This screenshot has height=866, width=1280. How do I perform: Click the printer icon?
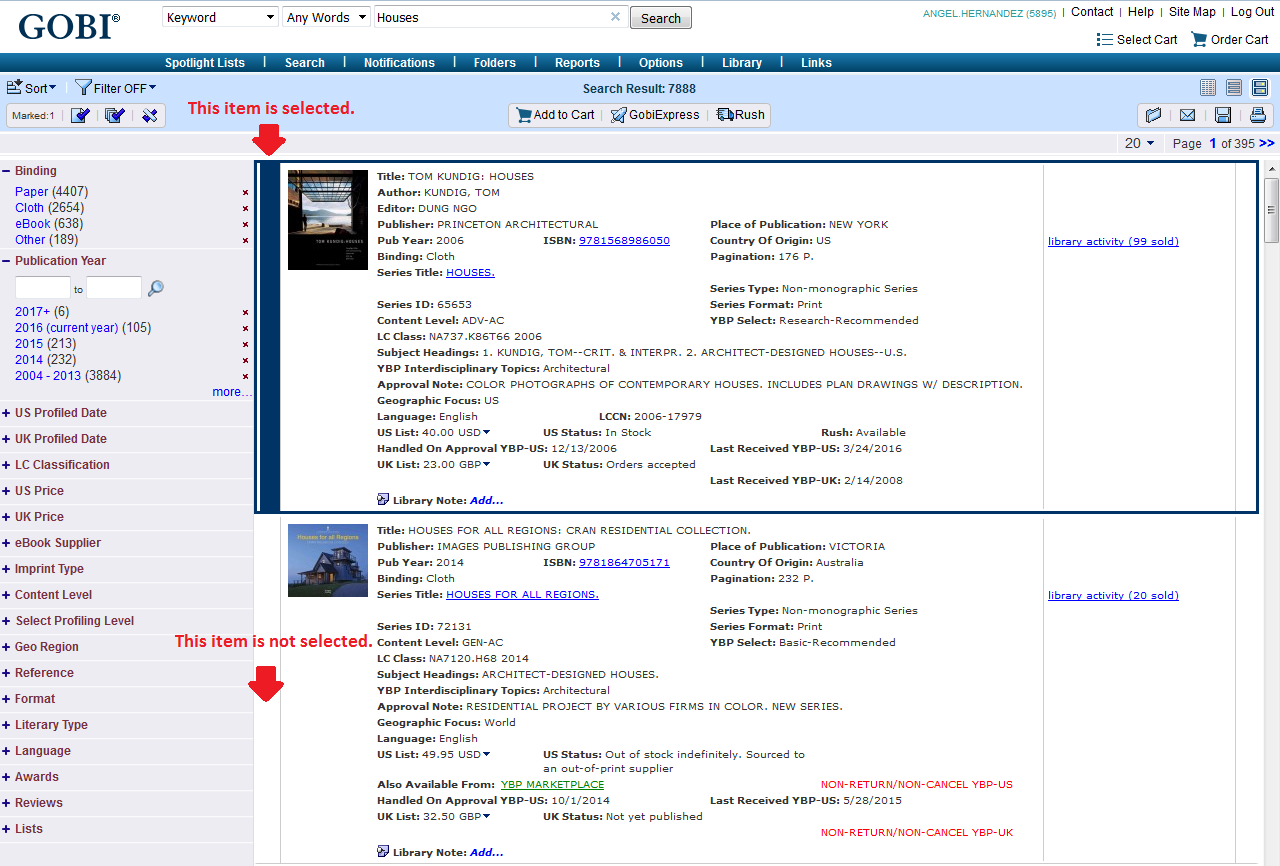pyautogui.click(x=1258, y=115)
